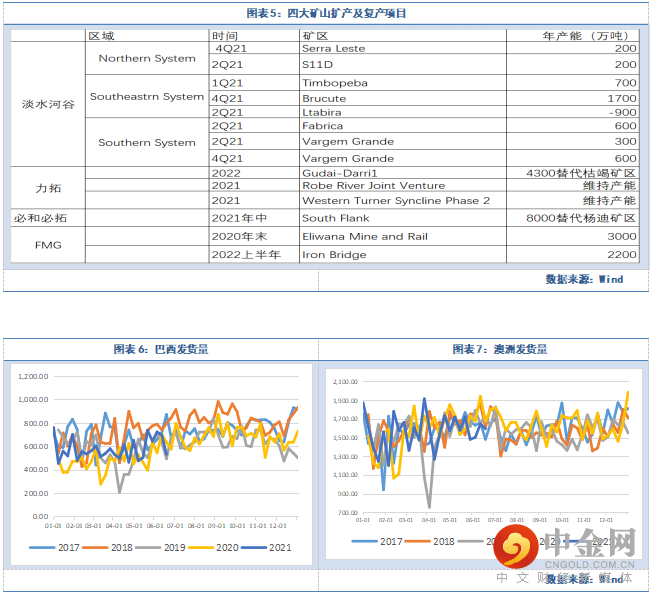This screenshot has width=650, height=596.
Task: Select the 淡水河谷 region cell
Action: point(47,104)
